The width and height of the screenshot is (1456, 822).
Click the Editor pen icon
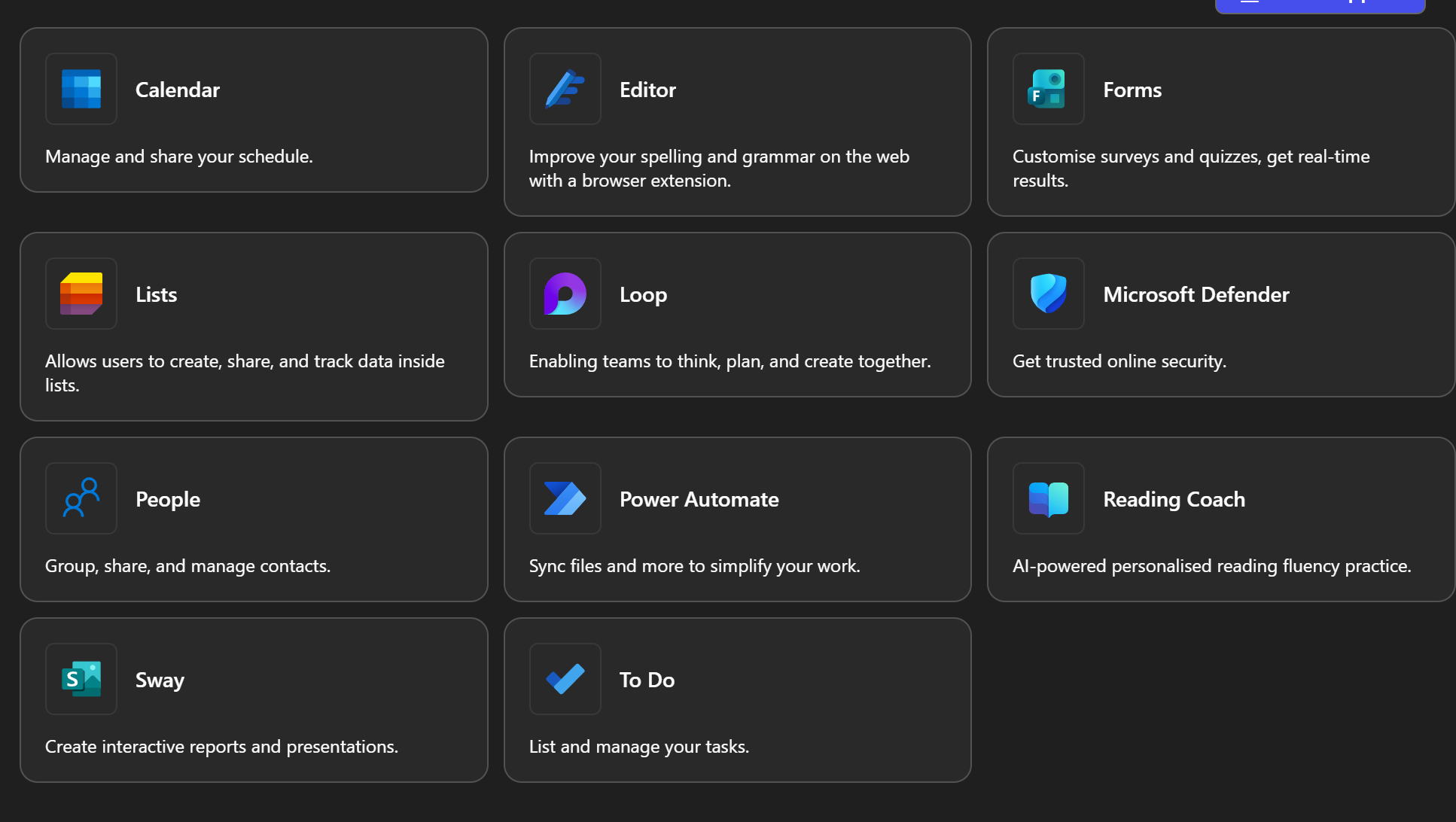click(x=565, y=89)
